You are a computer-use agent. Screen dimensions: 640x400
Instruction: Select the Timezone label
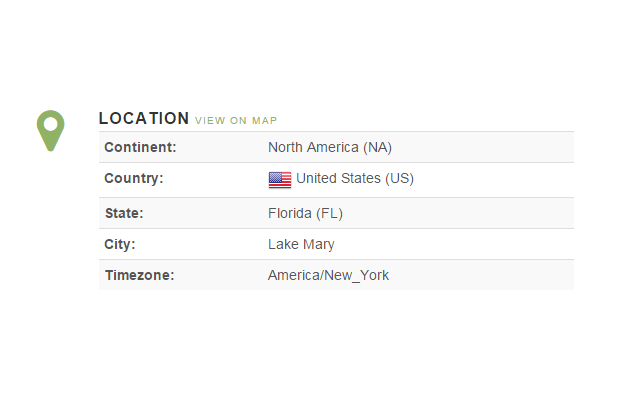[140, 276]
